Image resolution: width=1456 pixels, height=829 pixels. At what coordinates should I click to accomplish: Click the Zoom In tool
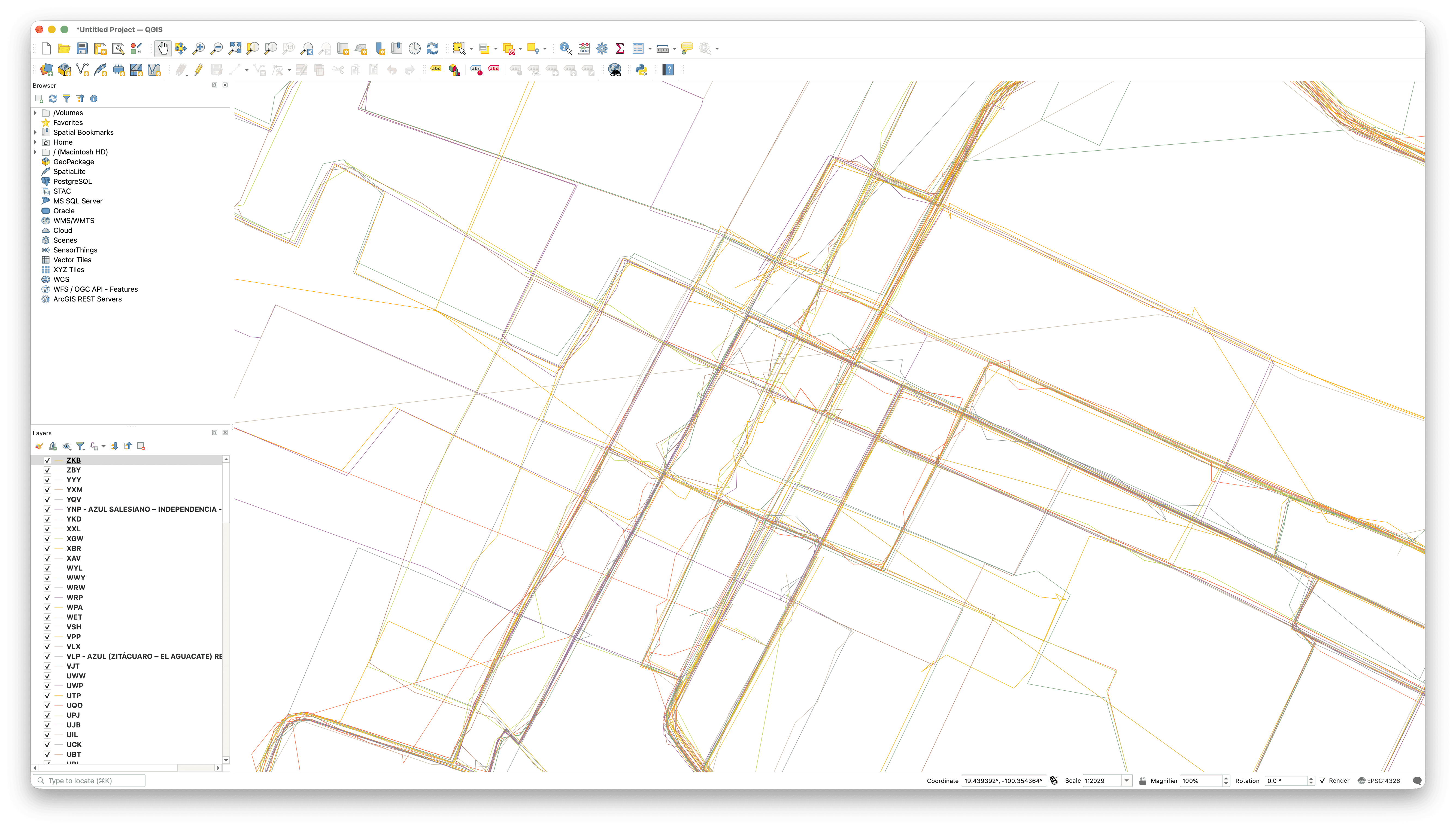click(199, 49)
